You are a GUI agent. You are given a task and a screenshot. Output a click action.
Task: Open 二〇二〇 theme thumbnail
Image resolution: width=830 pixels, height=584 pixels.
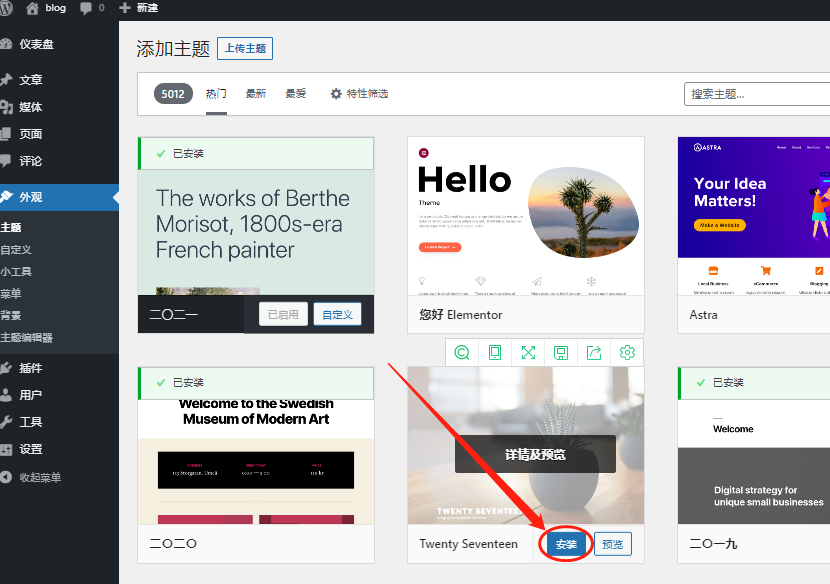(x=256, y=462)
